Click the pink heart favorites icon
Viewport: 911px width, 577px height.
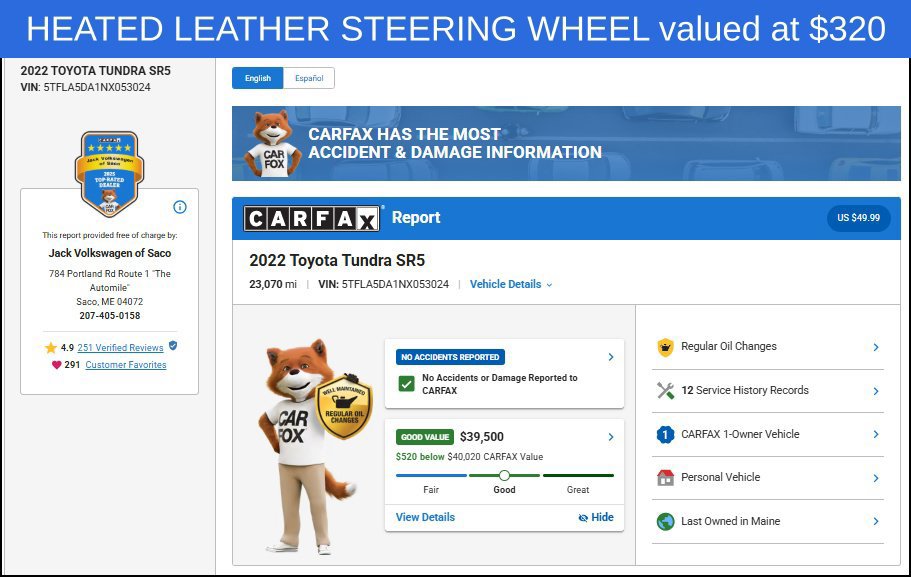click(56, 365)
